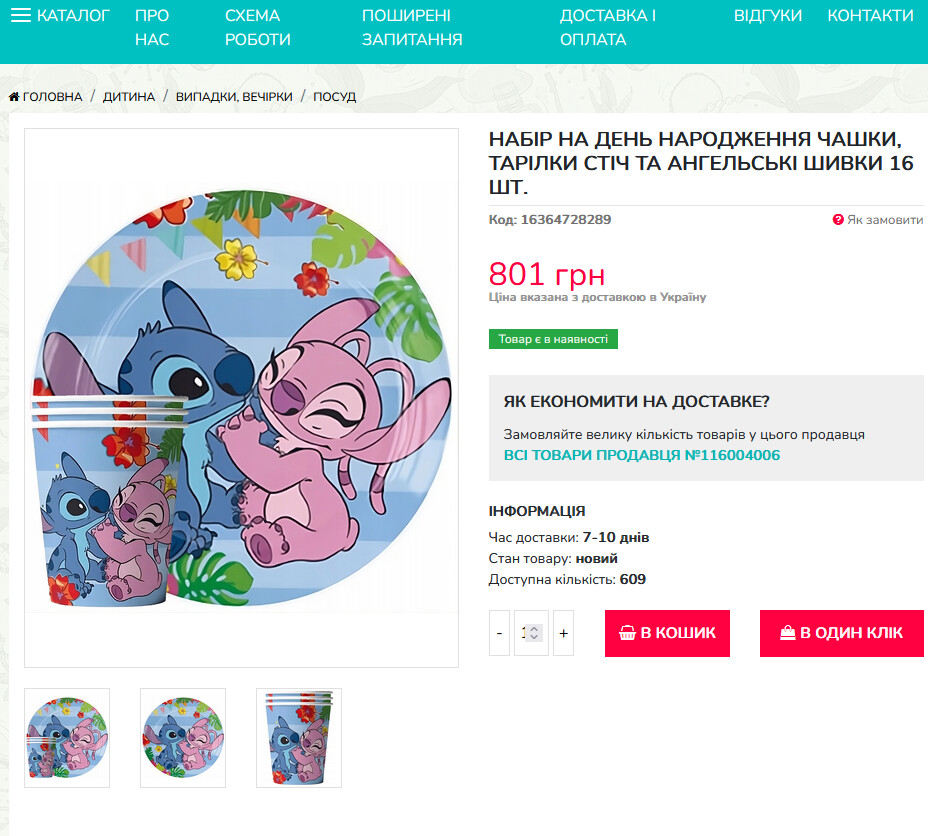This screenshot has height=836, width=928.
Task: Open the 'Відгуки' menu item
Action: [768, 16]
